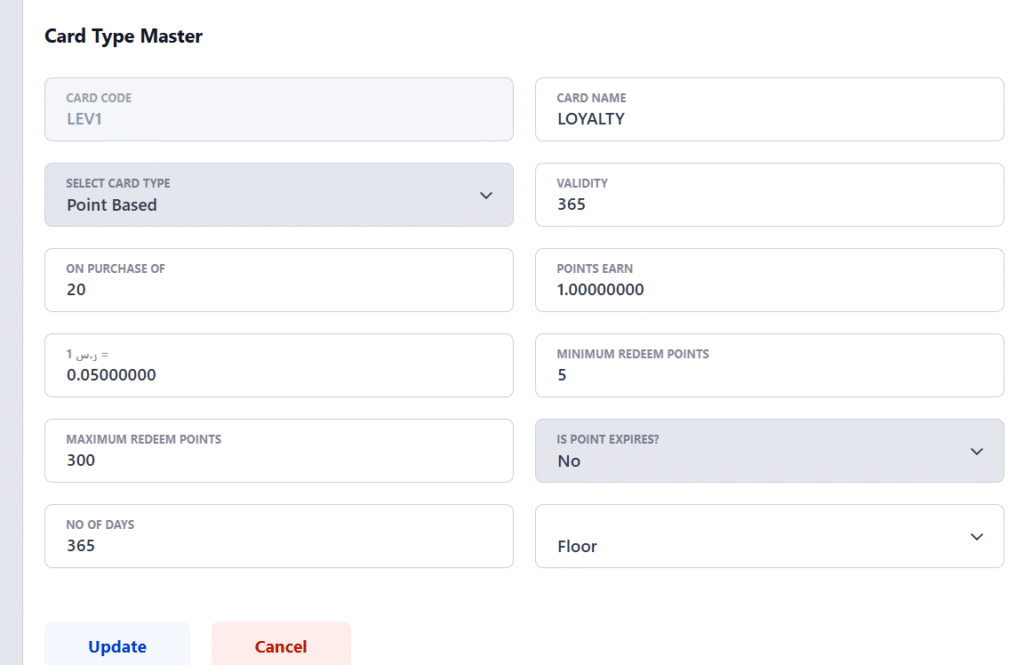
Task: Click the Maximum Redeem Points input
Action: tap(278, 460)
